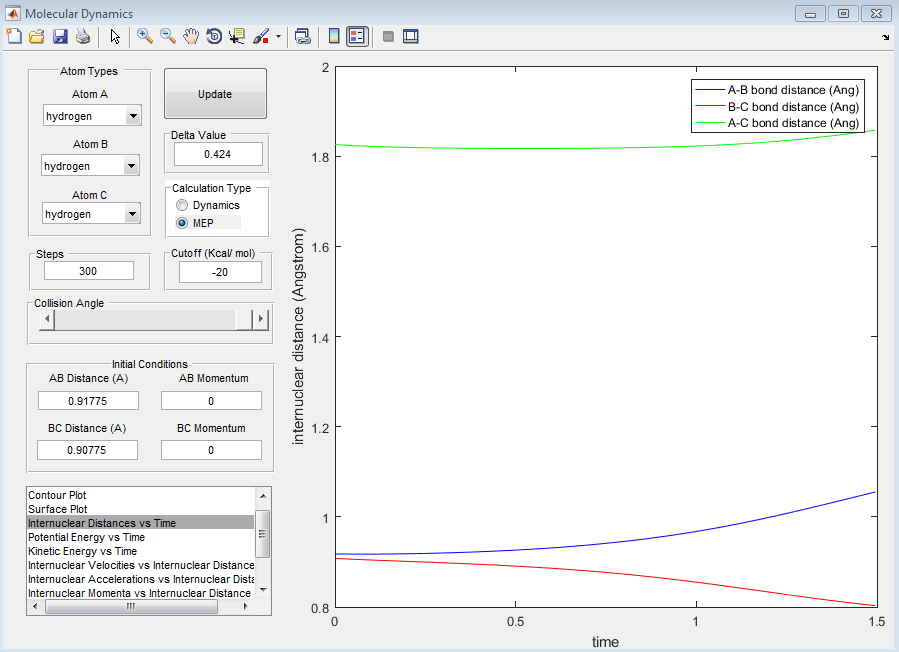
Task: Select Kinetic Energy vs Time list entry
Action: point(82,551)
